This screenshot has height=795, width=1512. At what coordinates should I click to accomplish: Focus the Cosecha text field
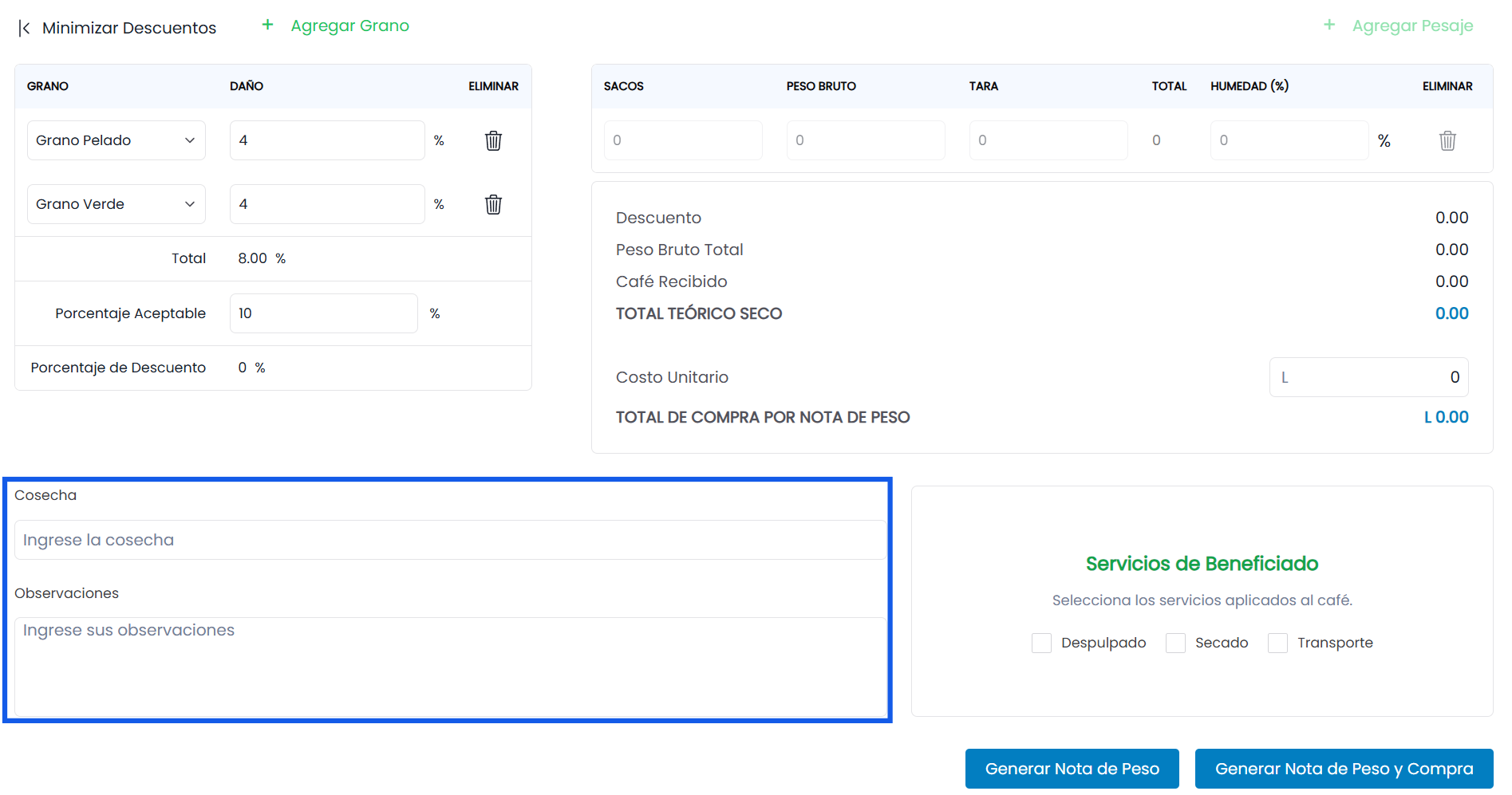pos(450,540)
